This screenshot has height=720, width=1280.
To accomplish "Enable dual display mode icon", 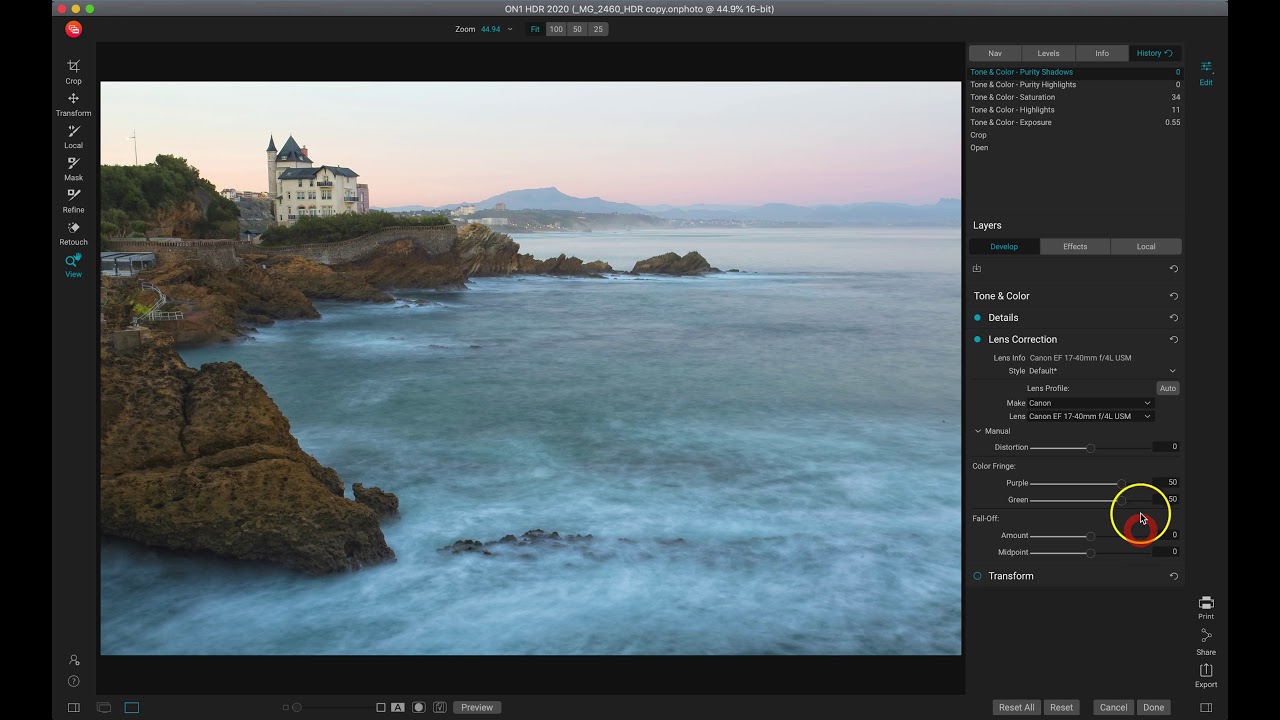I will tap(104, 707).
